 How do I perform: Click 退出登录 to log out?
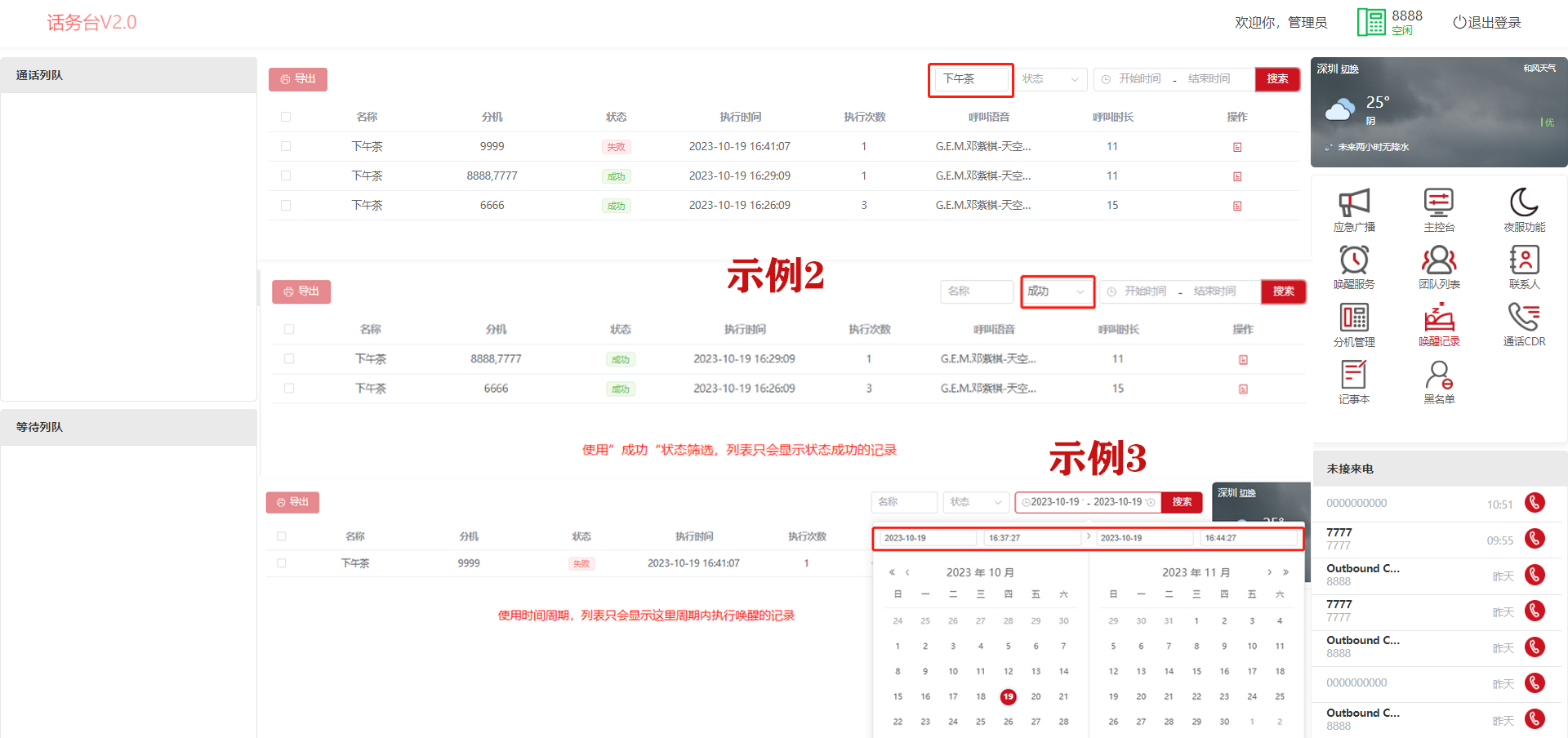[x=1486, y=23]
